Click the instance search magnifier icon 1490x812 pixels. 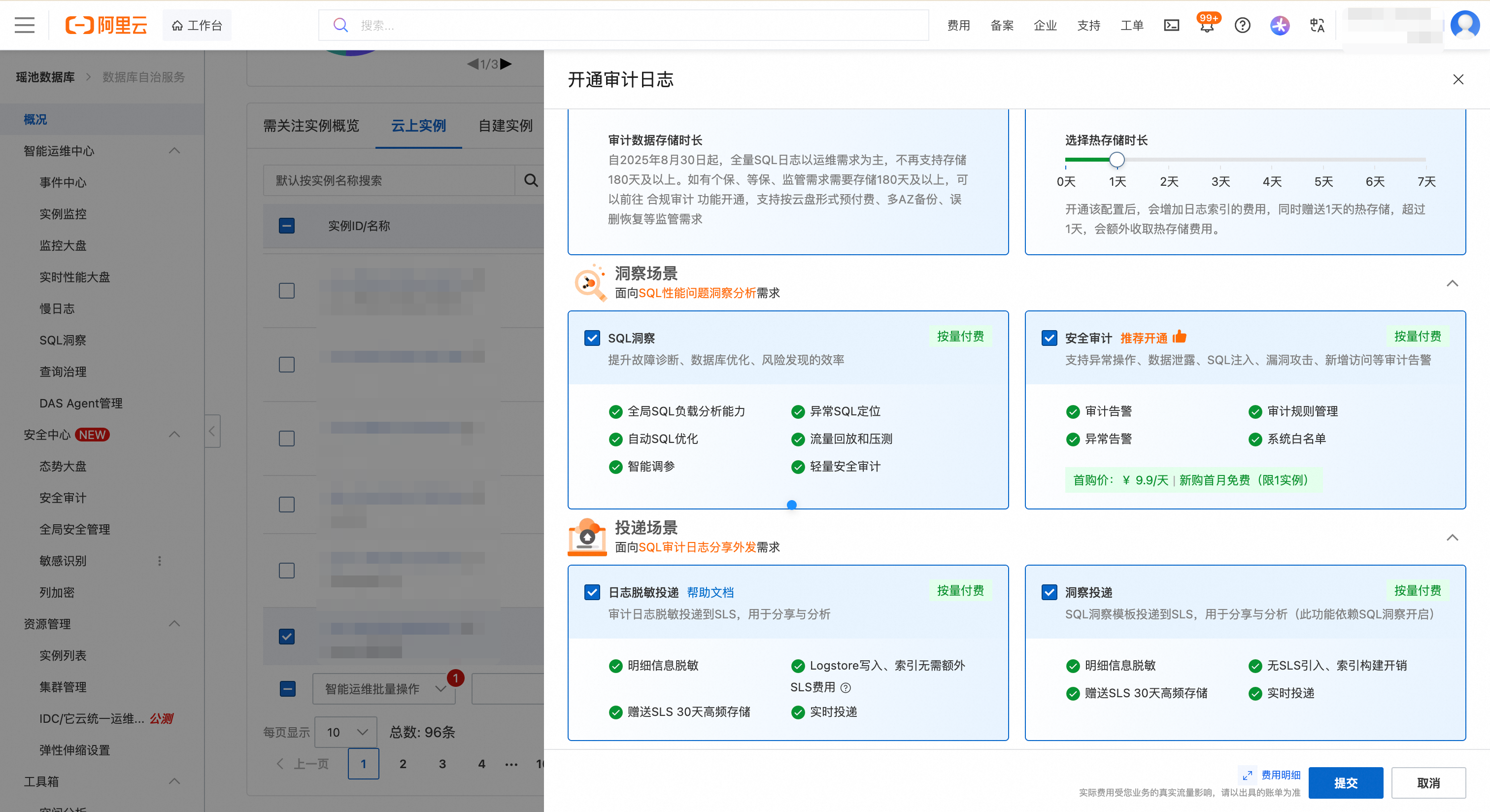530,180
